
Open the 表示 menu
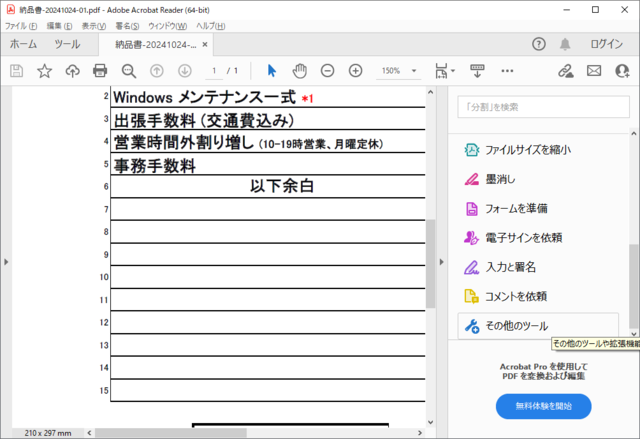94,26
